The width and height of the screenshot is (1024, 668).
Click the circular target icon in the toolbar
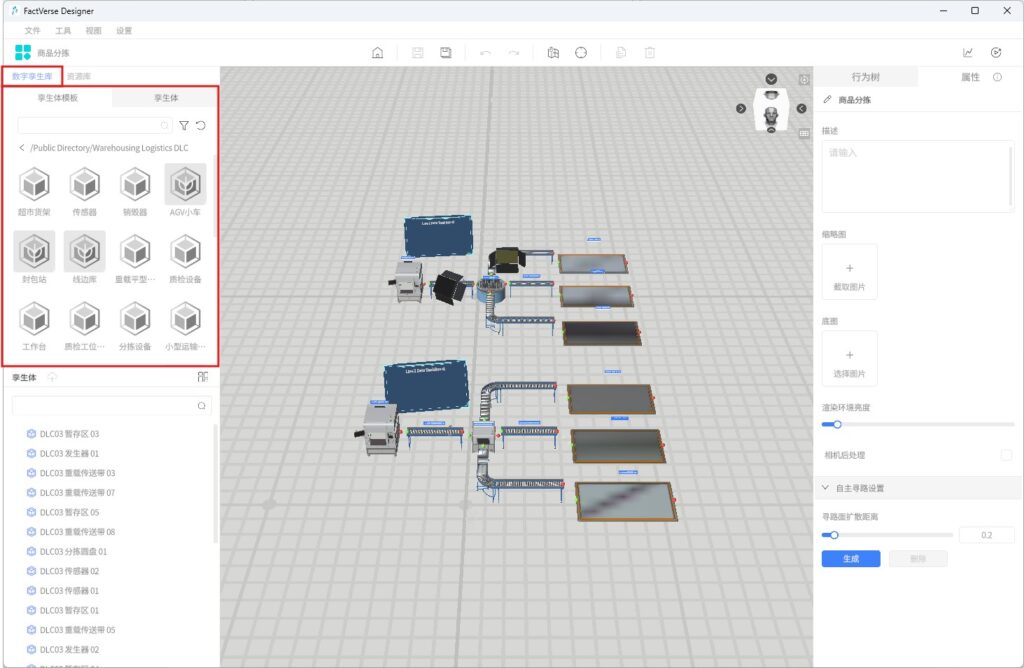(x=581, y=53)
